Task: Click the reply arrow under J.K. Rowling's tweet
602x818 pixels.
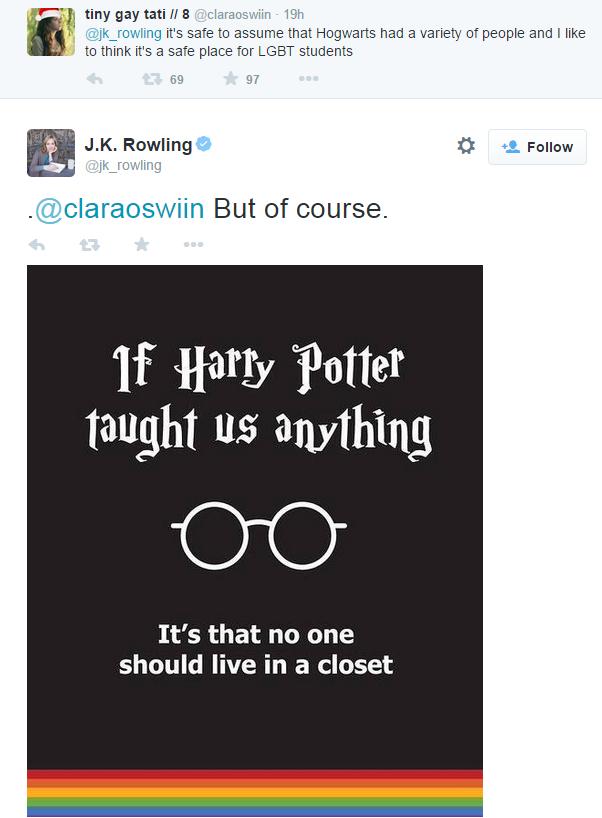Action: point(37,244)
